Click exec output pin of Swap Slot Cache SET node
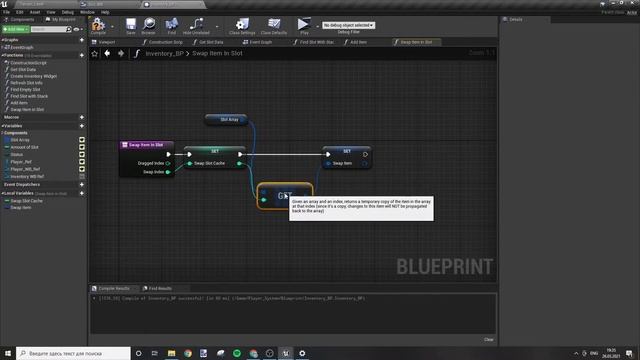 coord(240,154)
